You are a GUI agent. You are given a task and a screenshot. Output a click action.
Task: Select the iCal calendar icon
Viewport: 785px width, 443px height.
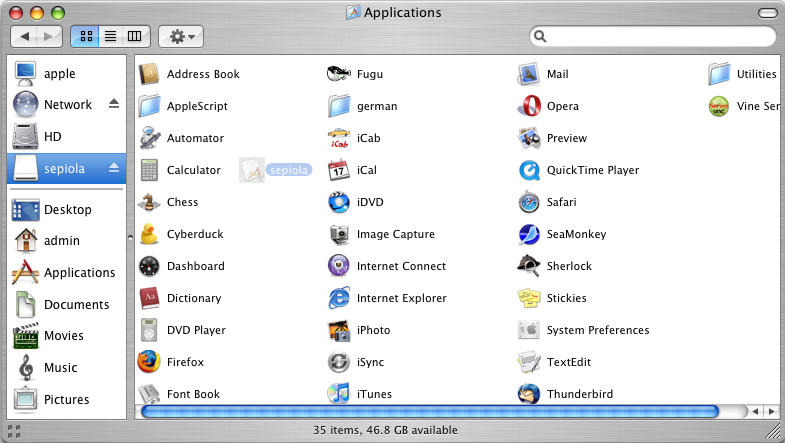[x=339, y=170]
